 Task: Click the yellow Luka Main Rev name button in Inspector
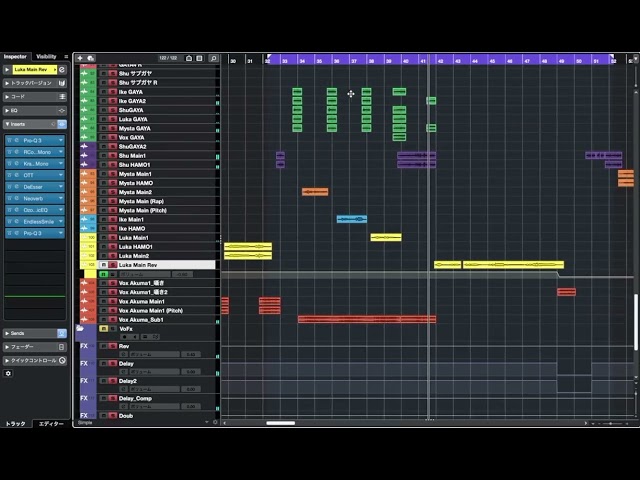34,70
